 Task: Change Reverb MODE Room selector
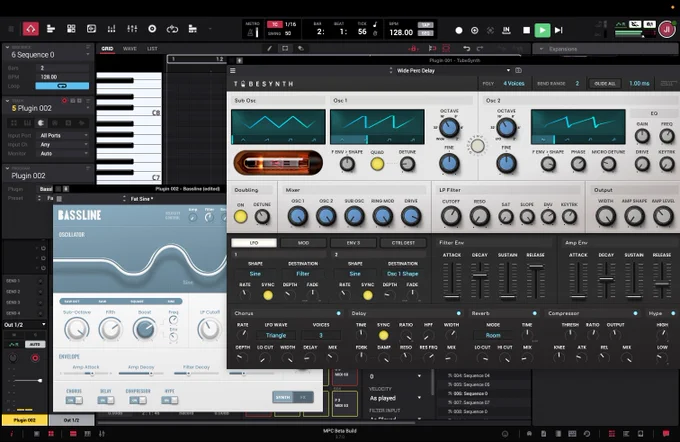click(493, 335)
